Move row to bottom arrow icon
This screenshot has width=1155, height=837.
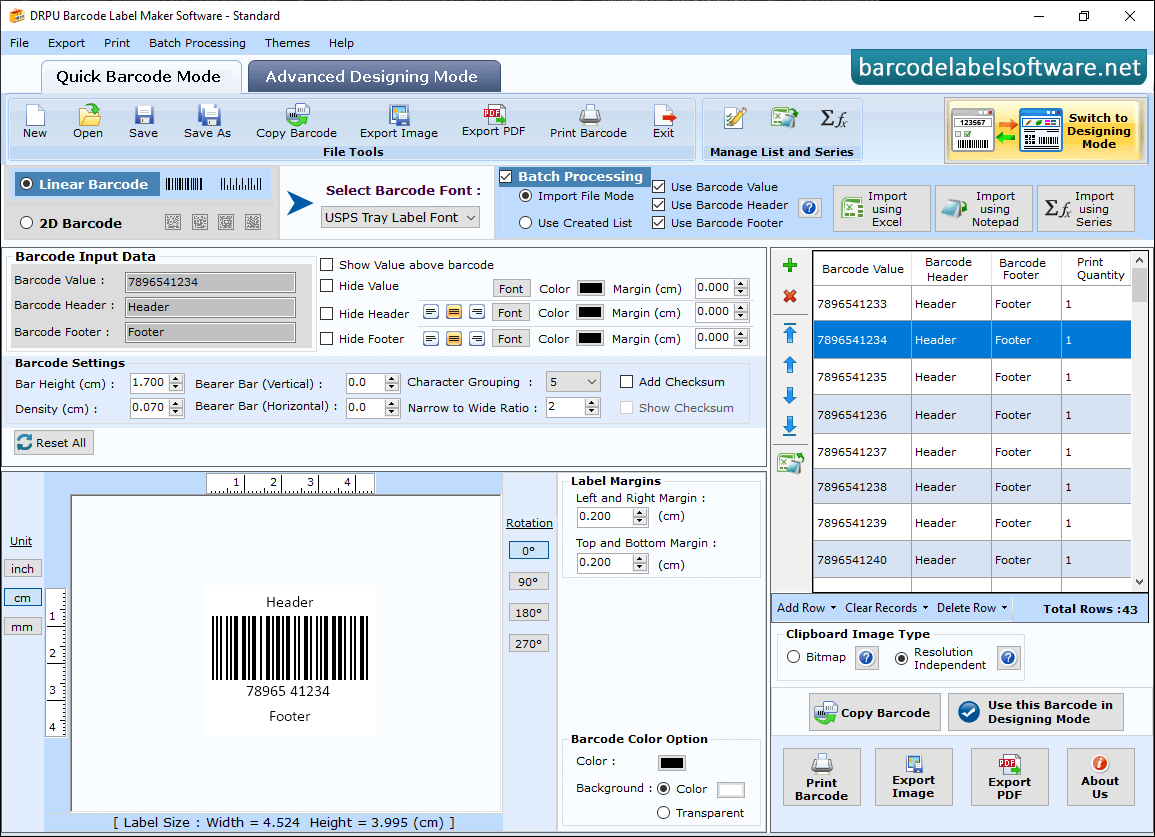coord(790,426)
